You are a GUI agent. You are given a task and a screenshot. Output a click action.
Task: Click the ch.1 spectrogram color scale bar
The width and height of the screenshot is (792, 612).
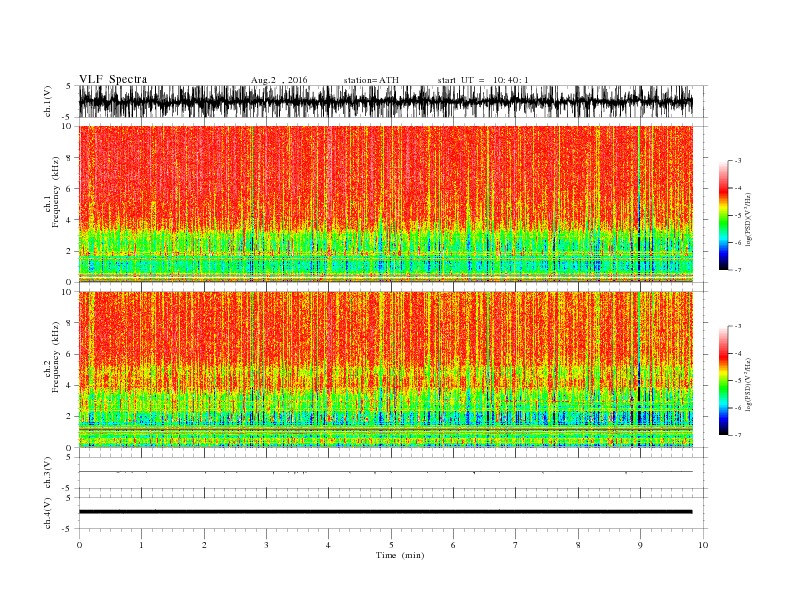coord(723,216)
